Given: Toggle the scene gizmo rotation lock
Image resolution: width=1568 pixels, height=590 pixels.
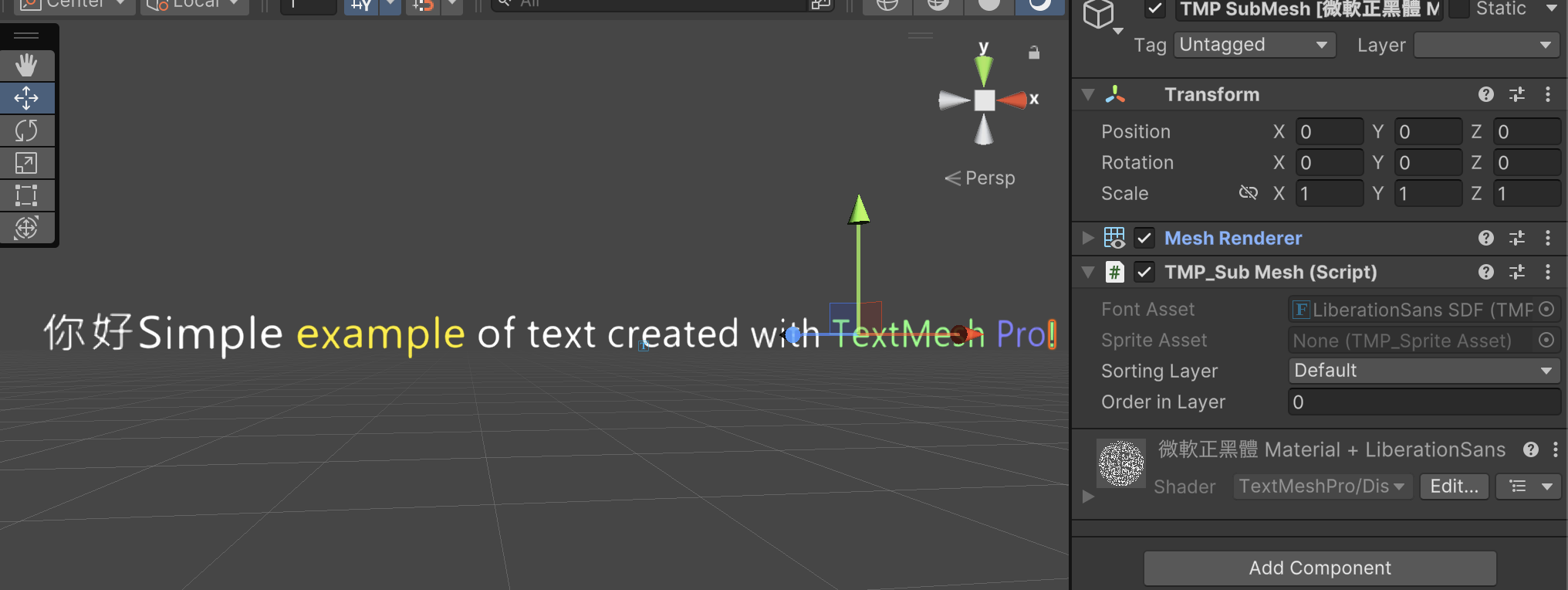Looking at the screenshot, I should click(x=1034, y=53).
